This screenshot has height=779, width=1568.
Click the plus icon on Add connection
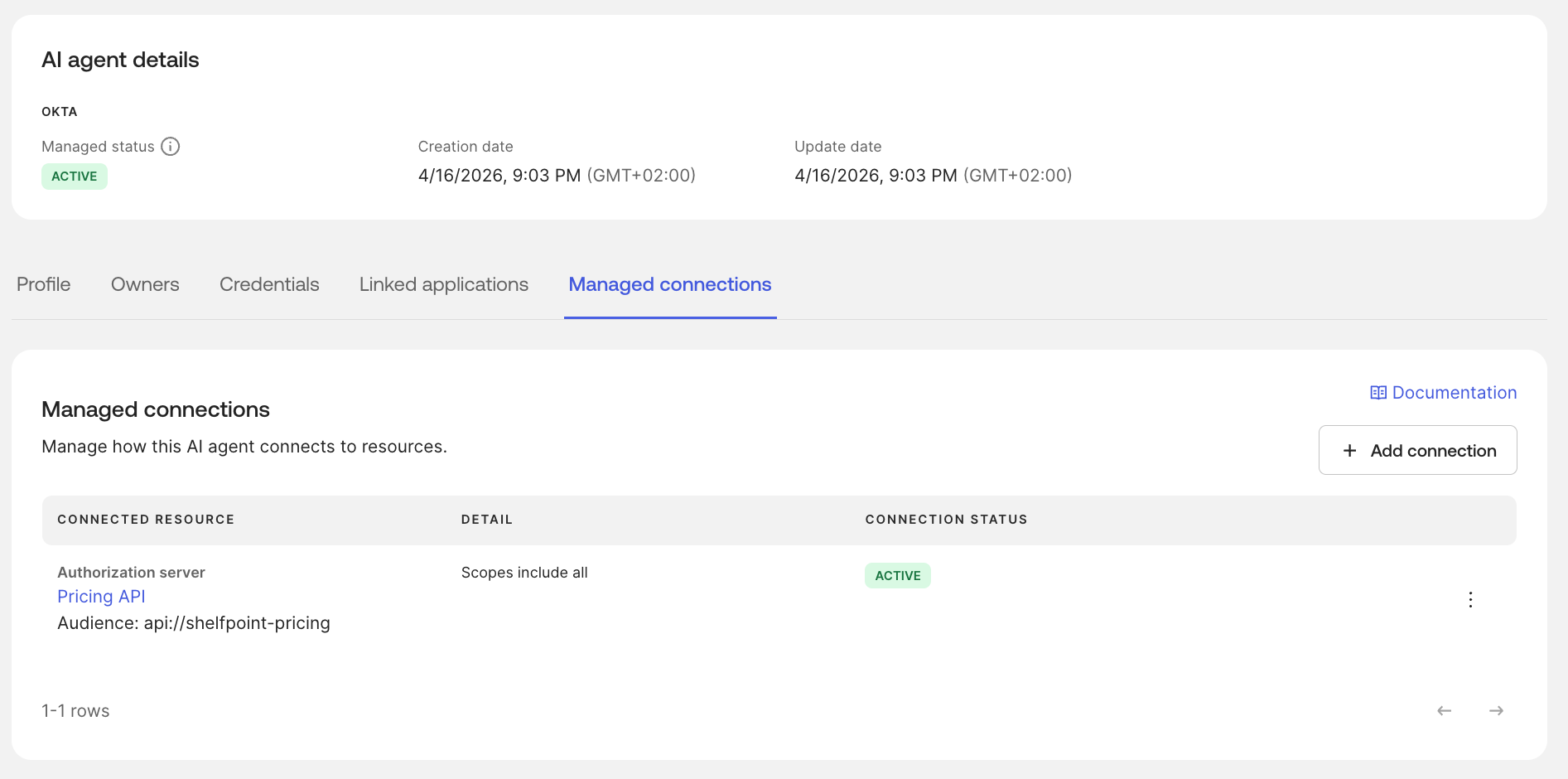coord(1349,450)
